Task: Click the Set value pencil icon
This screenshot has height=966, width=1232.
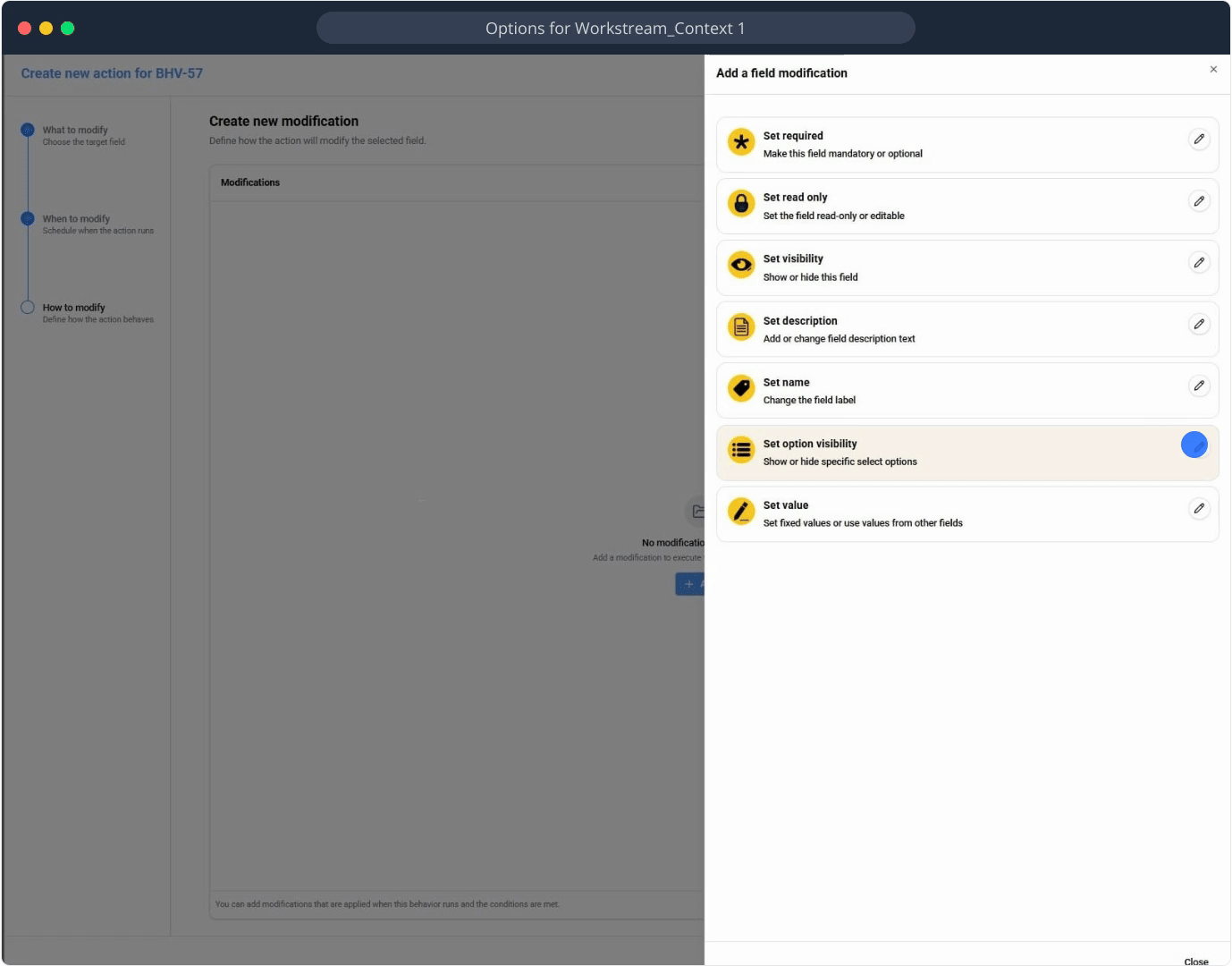Action: pos(741,512)
